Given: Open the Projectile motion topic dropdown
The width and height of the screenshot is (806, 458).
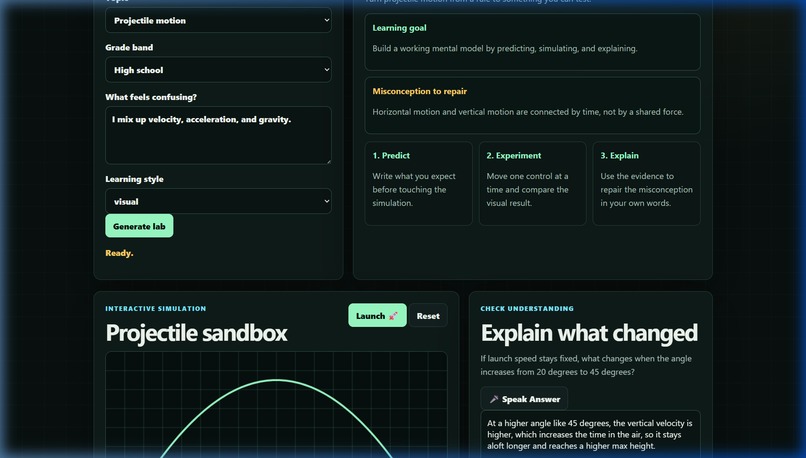Looking at the screenshot, I should (x=218, y=20).
